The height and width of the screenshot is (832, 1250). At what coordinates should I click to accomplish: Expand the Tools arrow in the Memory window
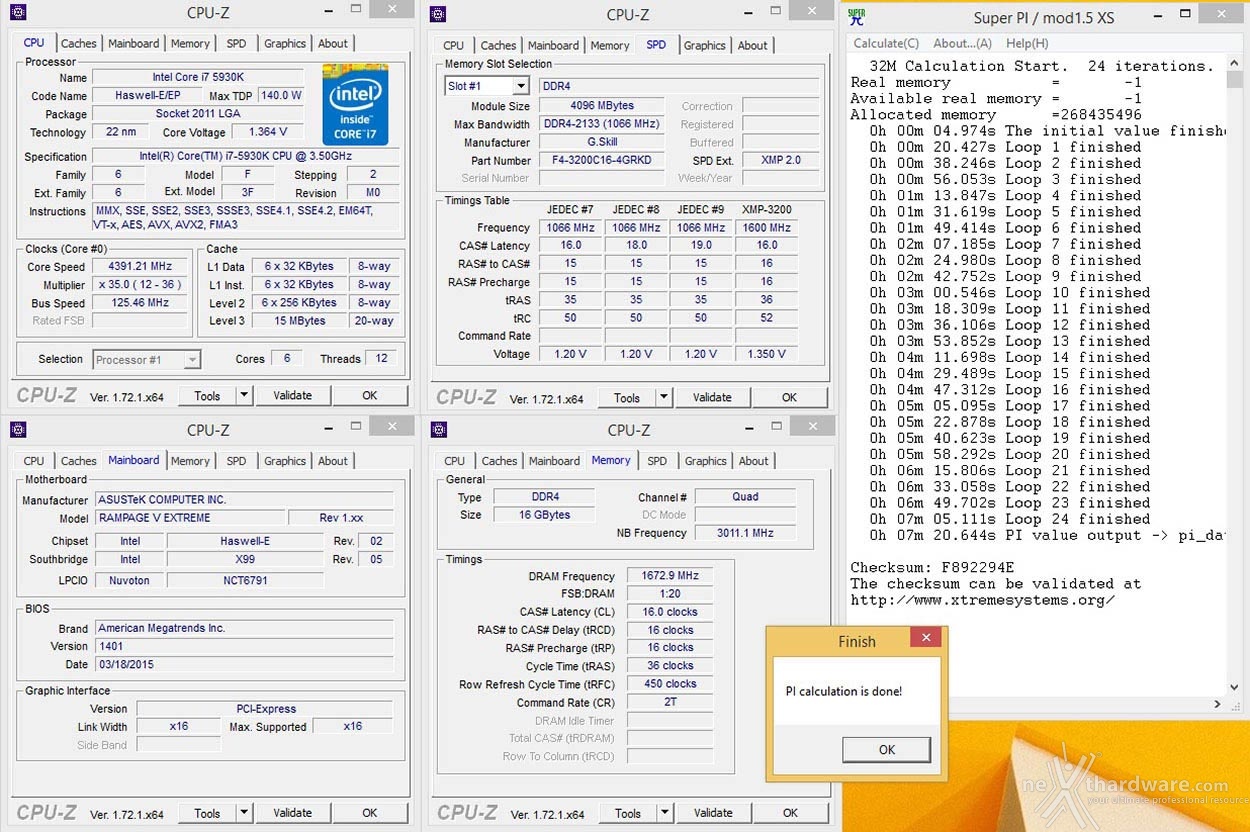(664, 813)
